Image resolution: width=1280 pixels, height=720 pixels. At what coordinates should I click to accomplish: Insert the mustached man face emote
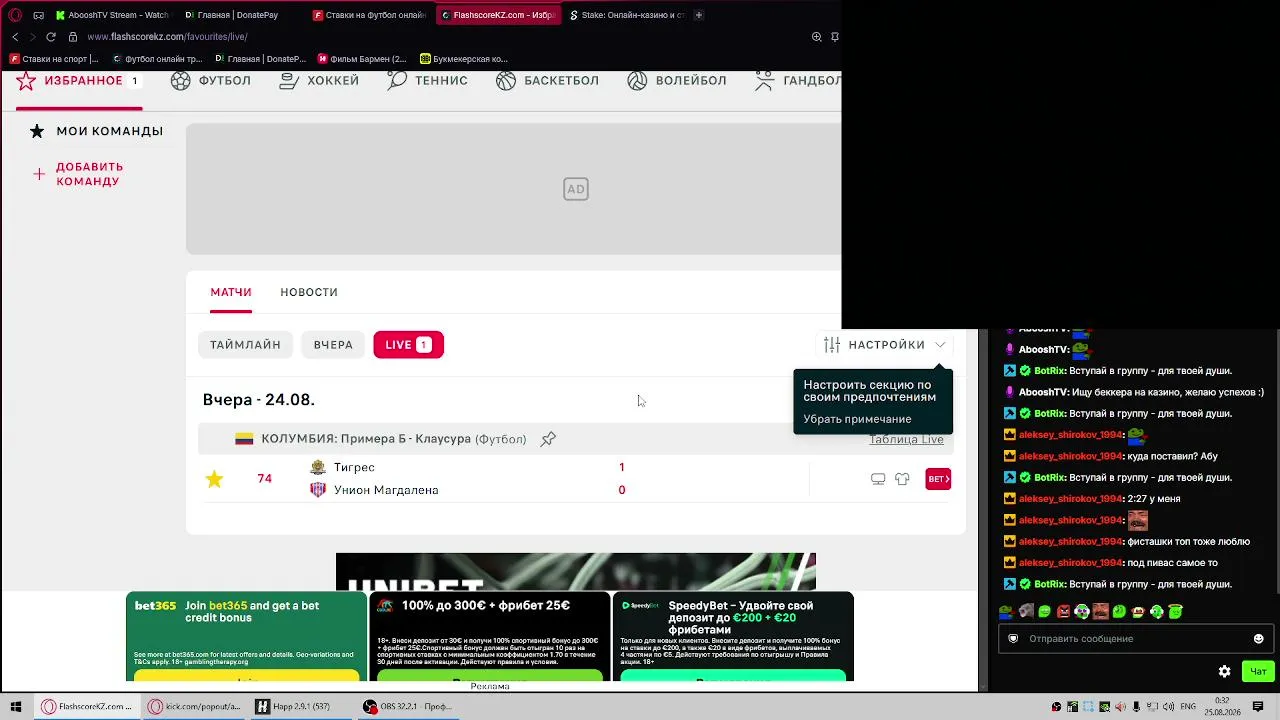click(1101, 611)
